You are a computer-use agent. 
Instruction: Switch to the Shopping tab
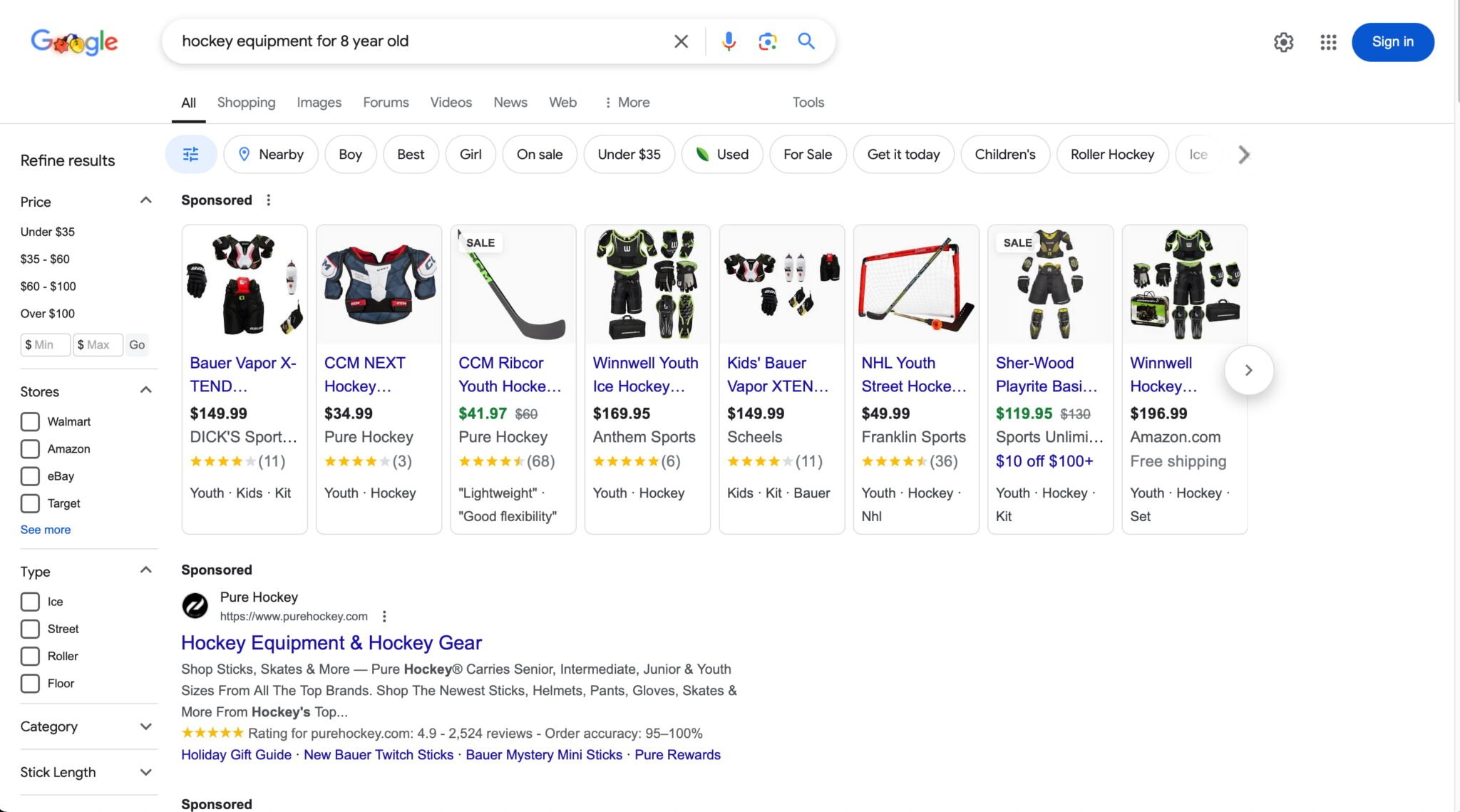(245, 102)
